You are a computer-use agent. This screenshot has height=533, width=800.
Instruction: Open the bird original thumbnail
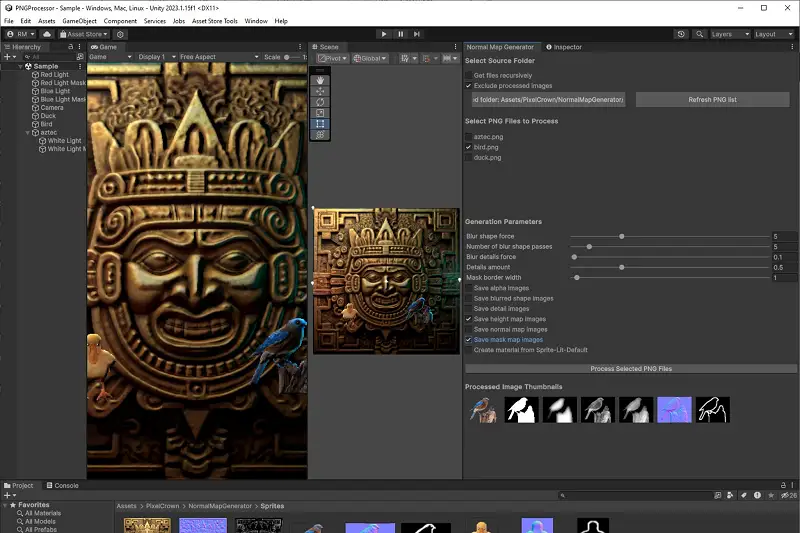[483, 410]
